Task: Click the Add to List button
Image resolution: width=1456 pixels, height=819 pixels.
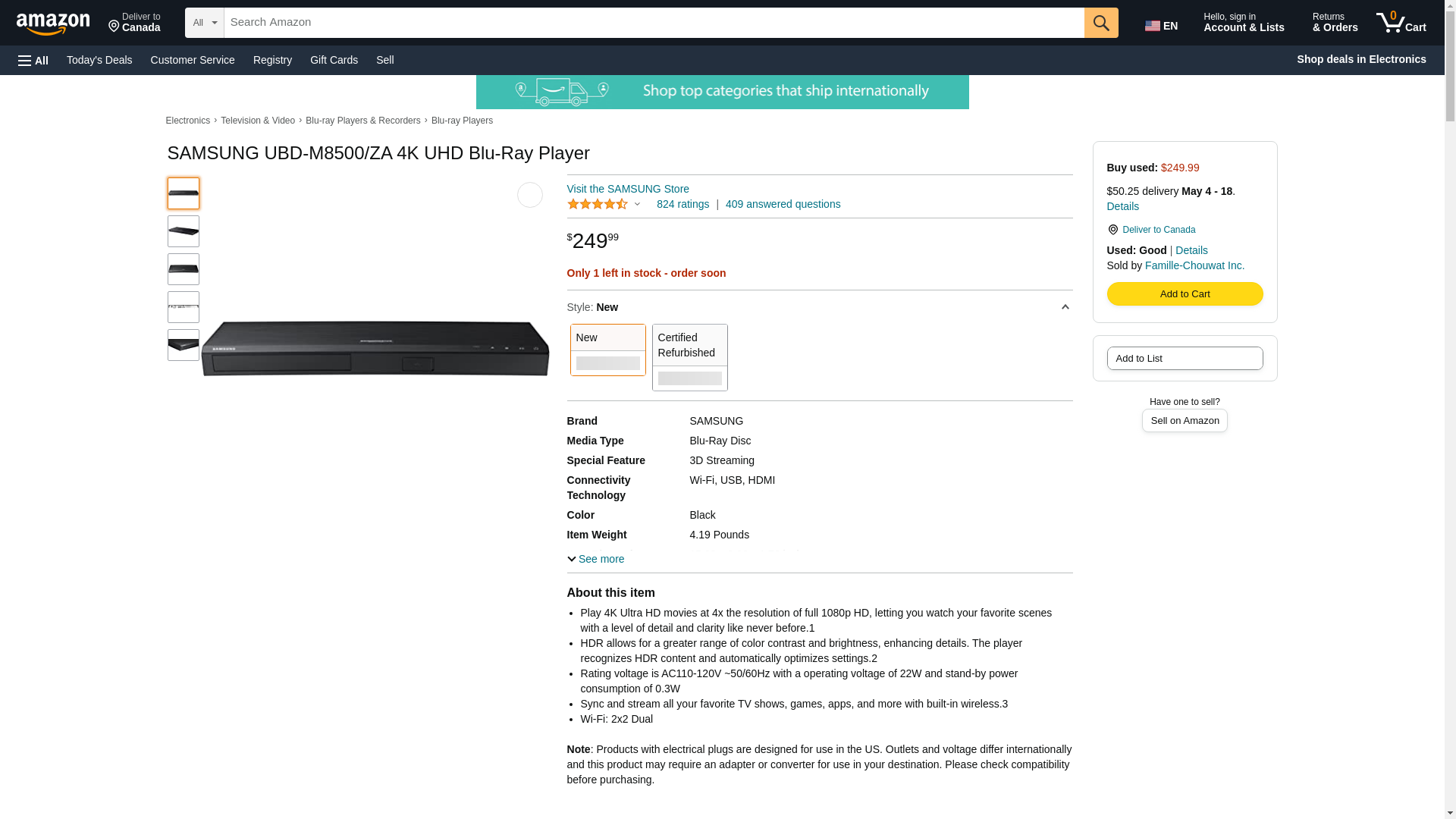Action: click(x=1185, y=358)
